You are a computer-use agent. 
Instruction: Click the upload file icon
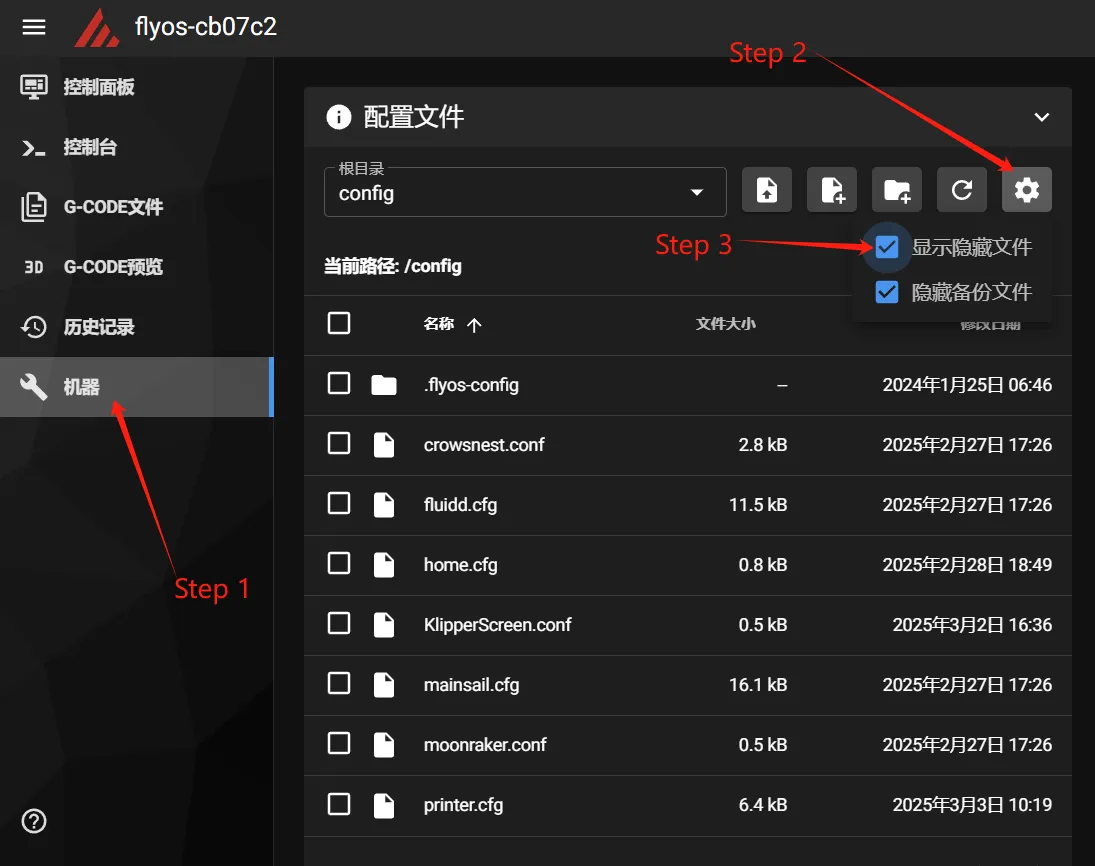tap(767, 190)
